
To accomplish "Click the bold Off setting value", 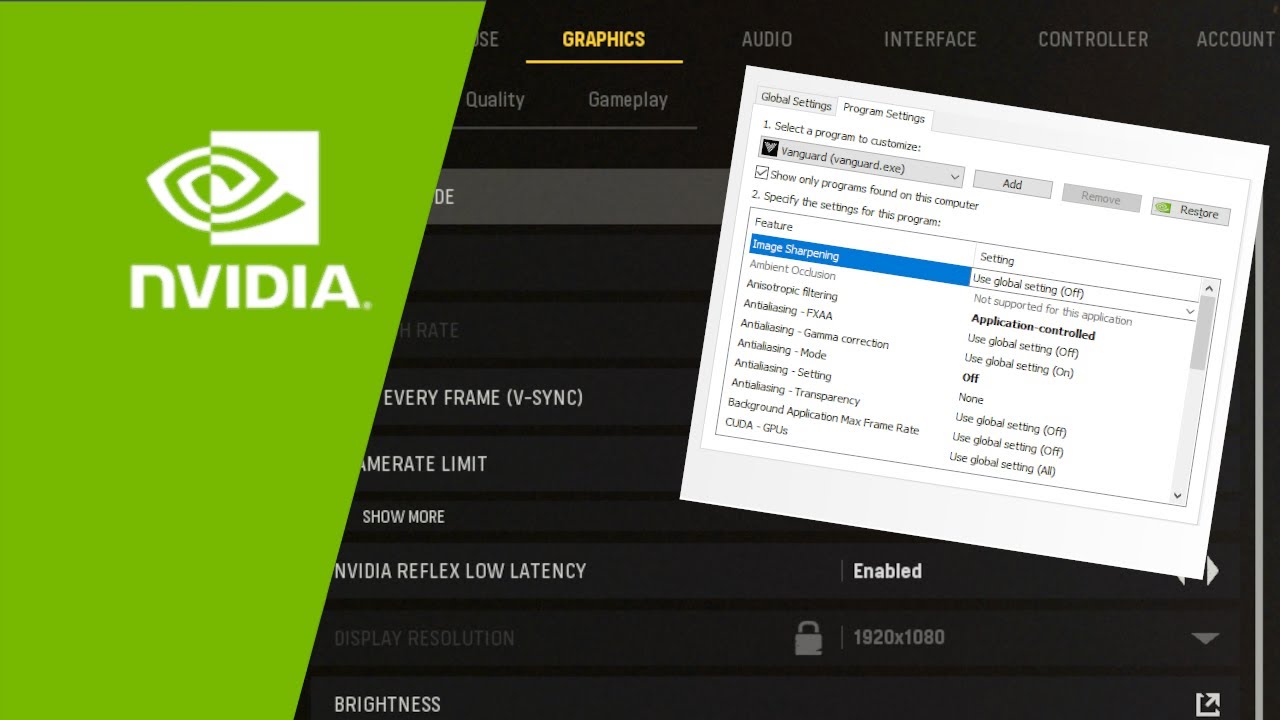I will tap(970, 378).
